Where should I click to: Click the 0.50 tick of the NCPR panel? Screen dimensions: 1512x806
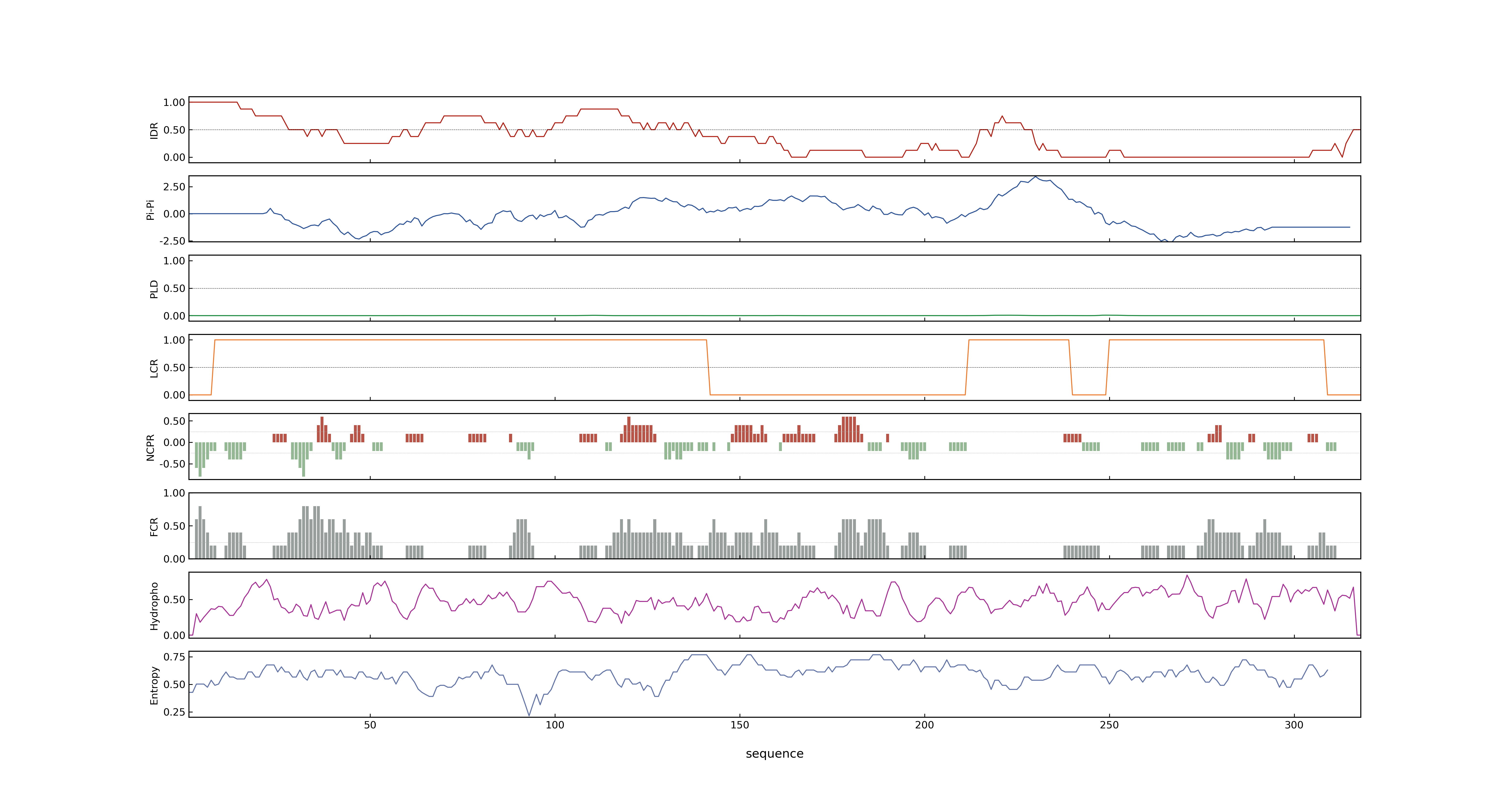point(174,421)
